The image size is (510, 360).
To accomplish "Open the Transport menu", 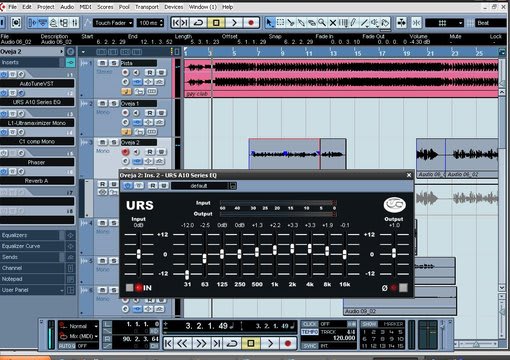I will click(147, 7).
